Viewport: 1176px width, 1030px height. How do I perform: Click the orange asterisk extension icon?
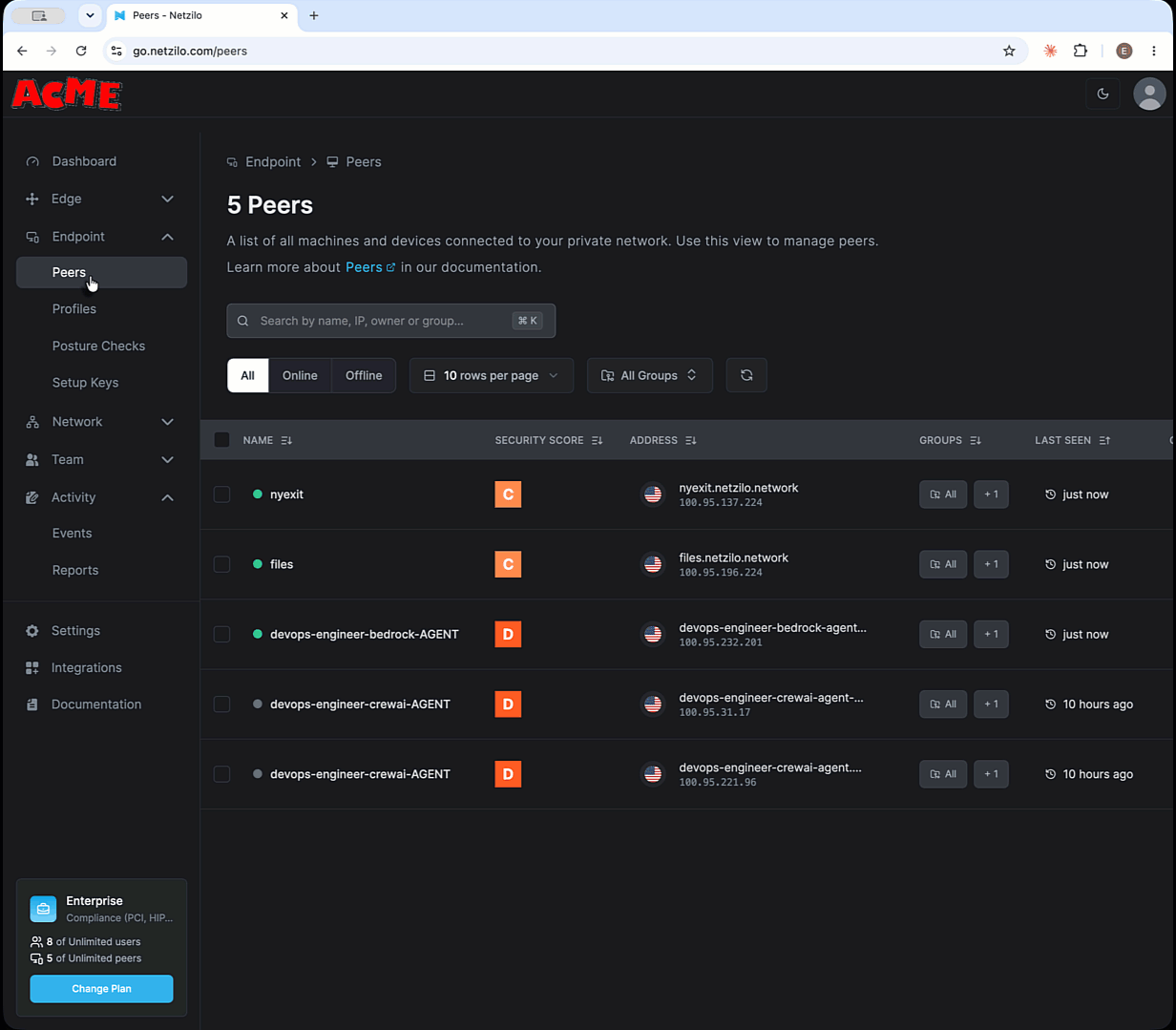coord(1050,51)
